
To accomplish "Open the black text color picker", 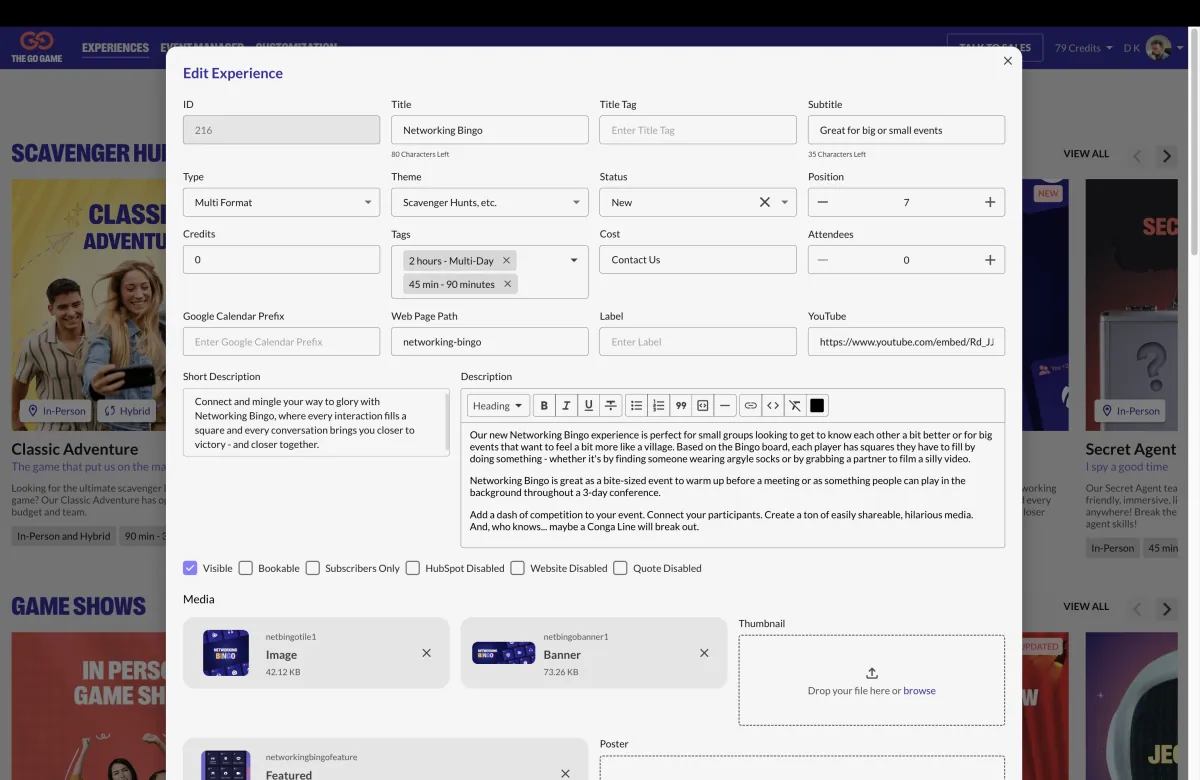I will [x=817, y=406].
